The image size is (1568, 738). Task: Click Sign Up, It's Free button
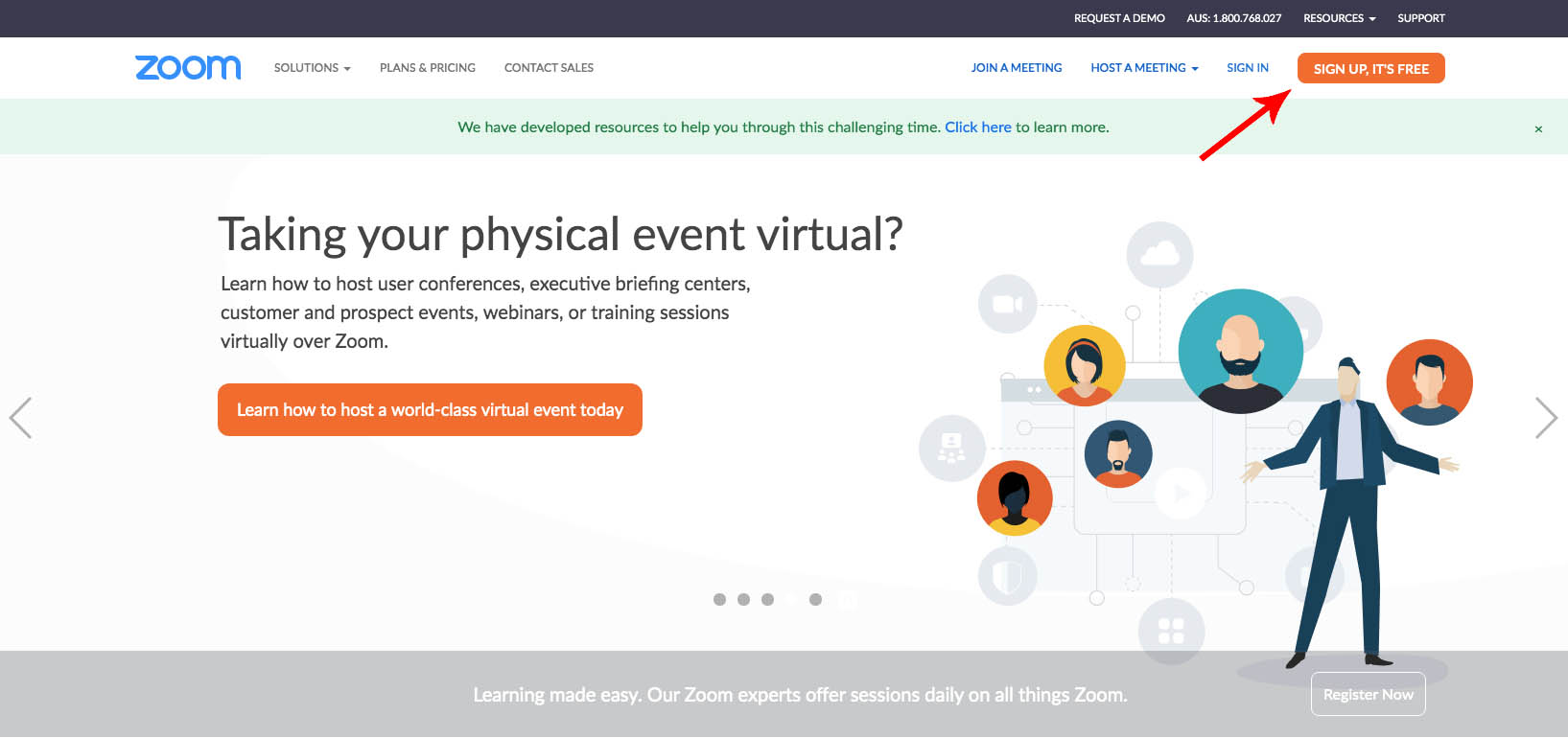pos(1370,68)
